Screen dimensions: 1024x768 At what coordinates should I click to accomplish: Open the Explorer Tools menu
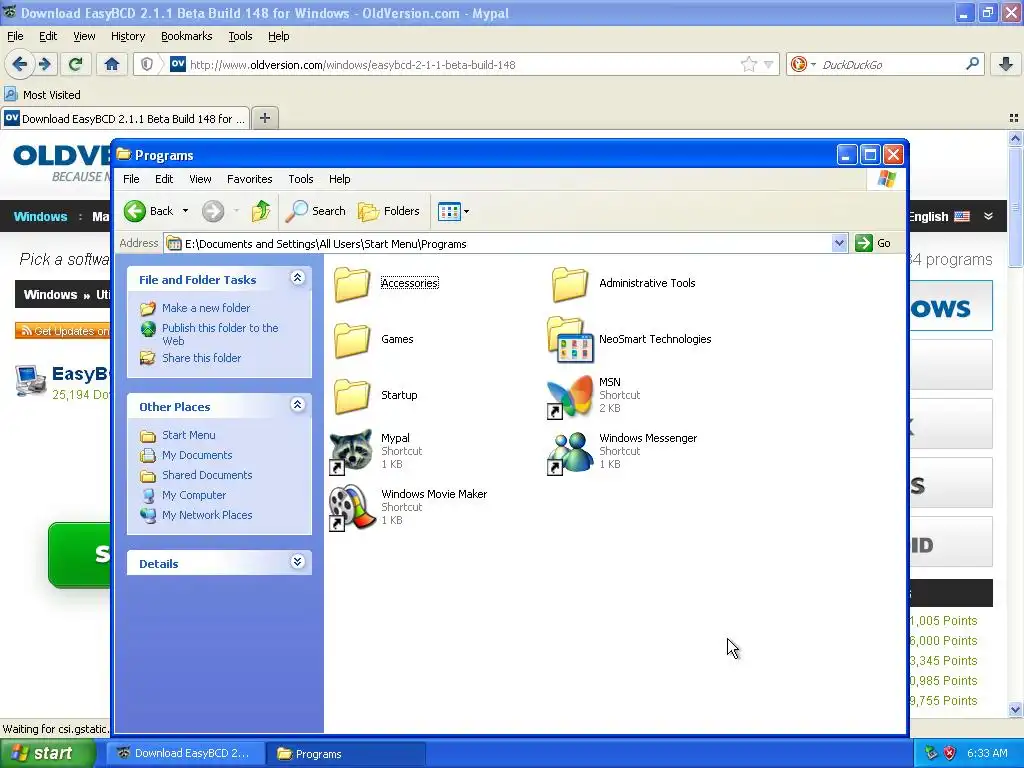(300, 179)
